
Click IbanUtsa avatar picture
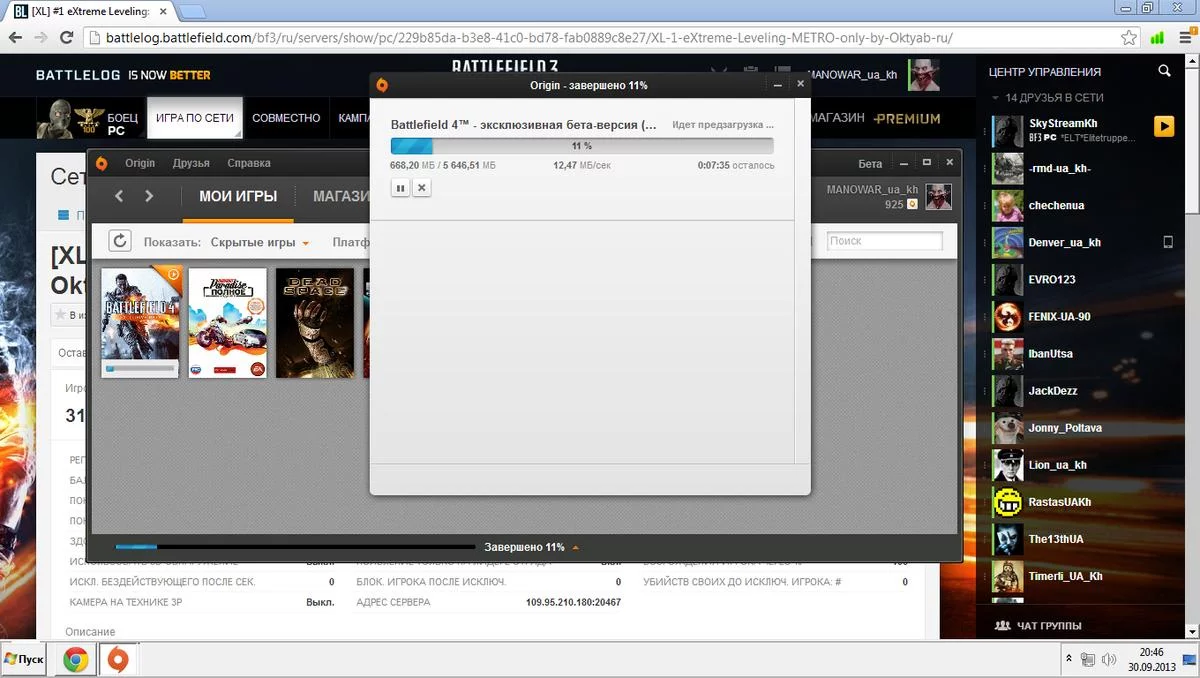pyautogui.click(x=1008, y=354)
